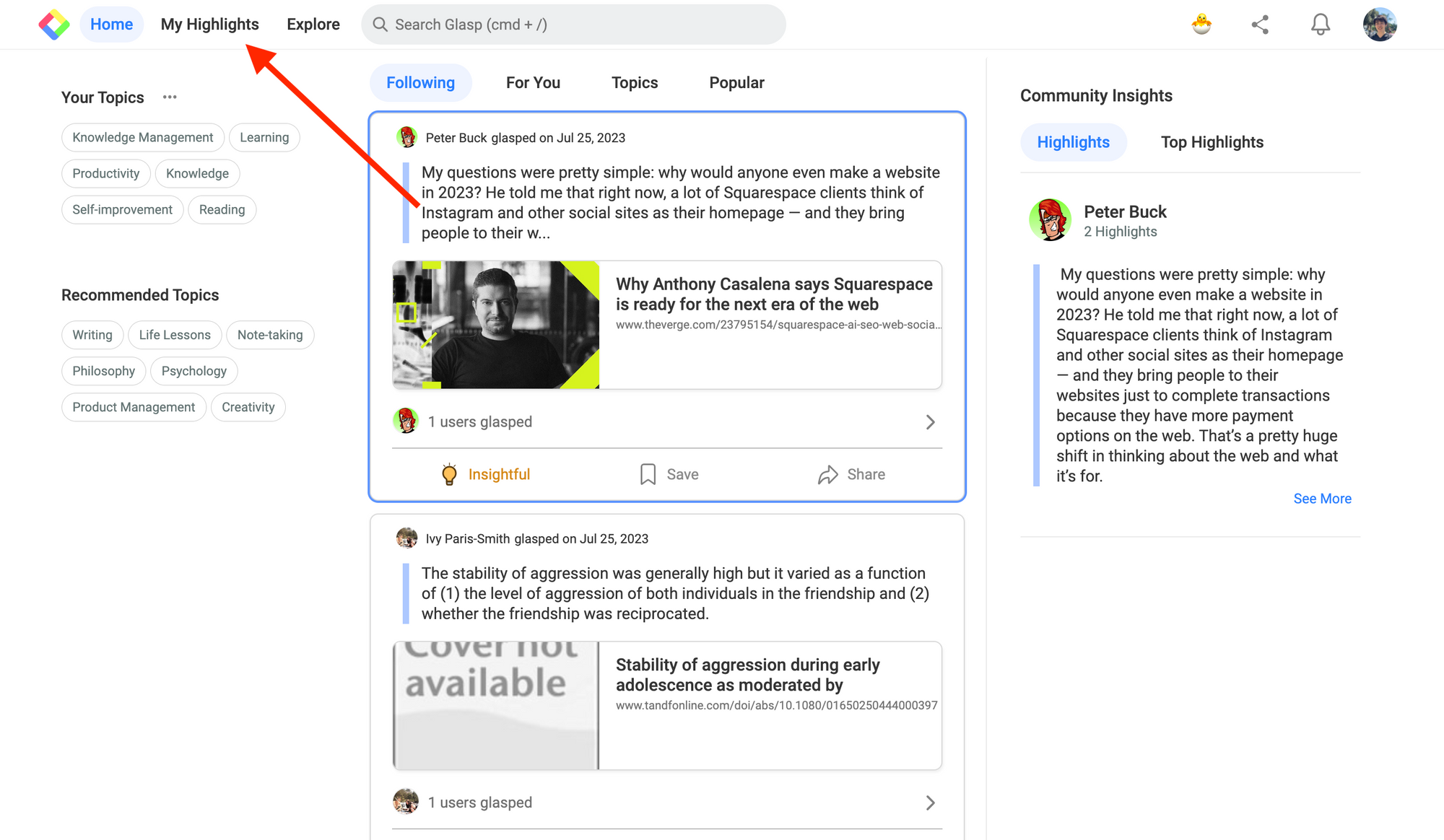This screenshot has width=1444, height=840.
Task: Select the Highlights tab in Community Insights
Action: tap(1073, 142)
